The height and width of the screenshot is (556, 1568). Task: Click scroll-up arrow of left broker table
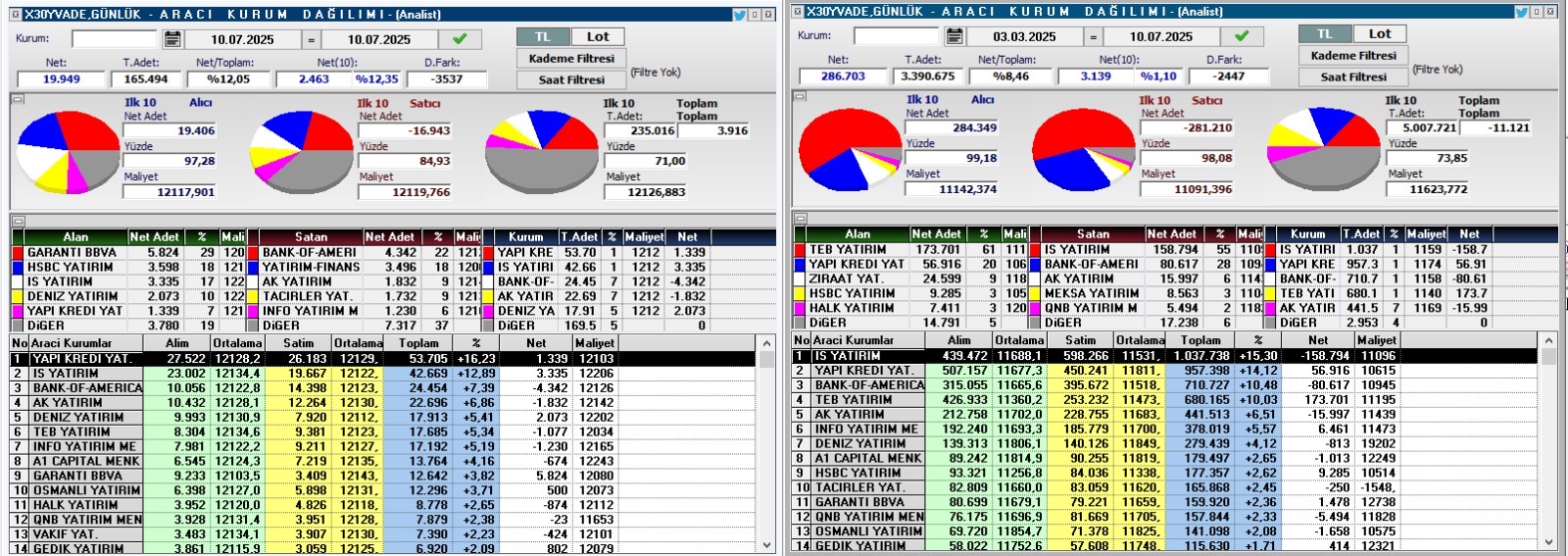coord(766,343)
